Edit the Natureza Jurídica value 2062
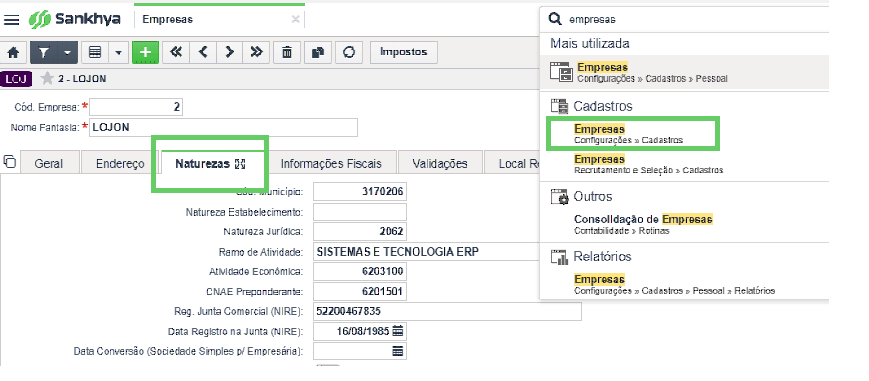 360,232
